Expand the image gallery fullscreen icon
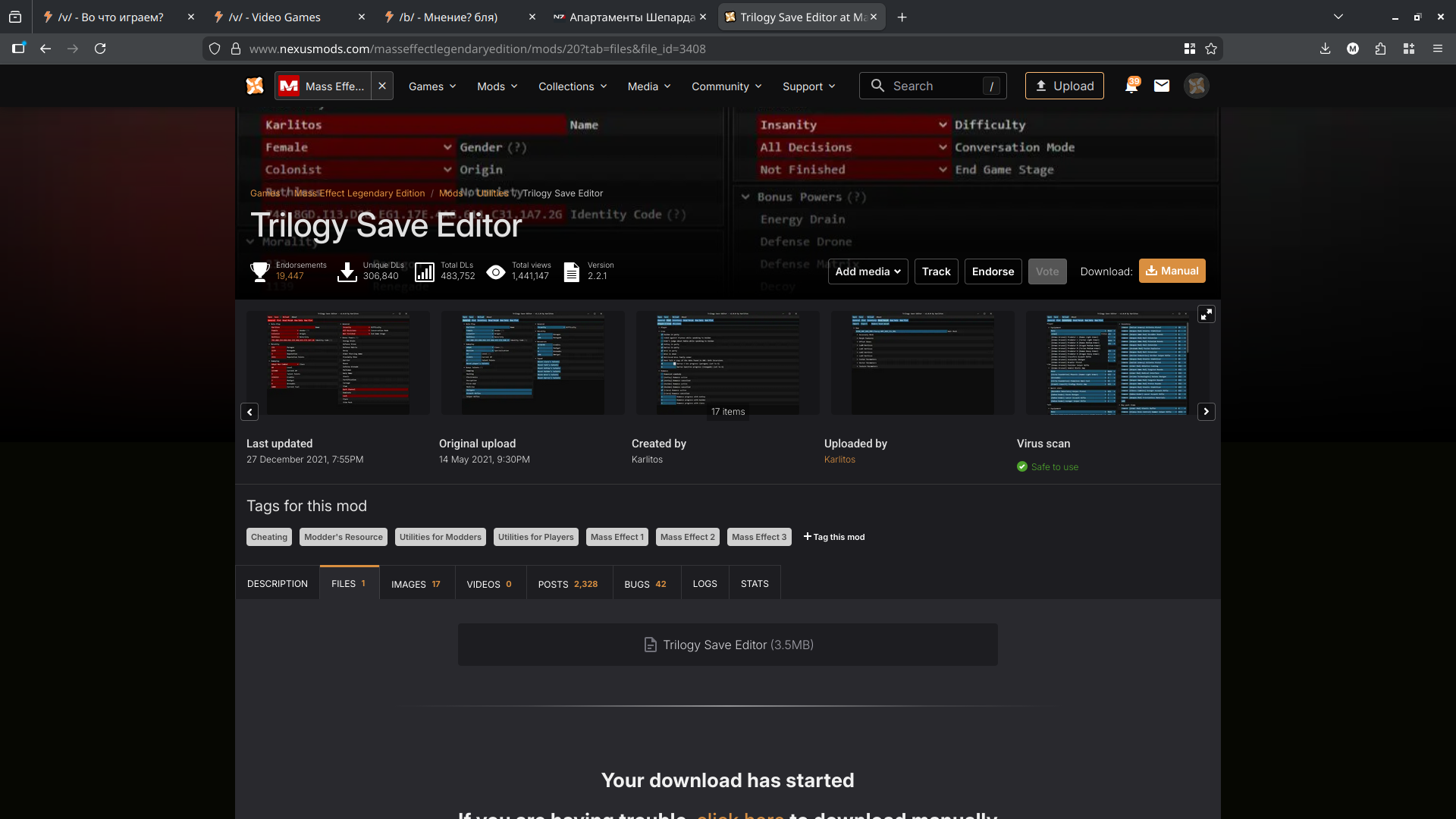The width and height of the screenshot is (1456, 819). point(1206,314)
